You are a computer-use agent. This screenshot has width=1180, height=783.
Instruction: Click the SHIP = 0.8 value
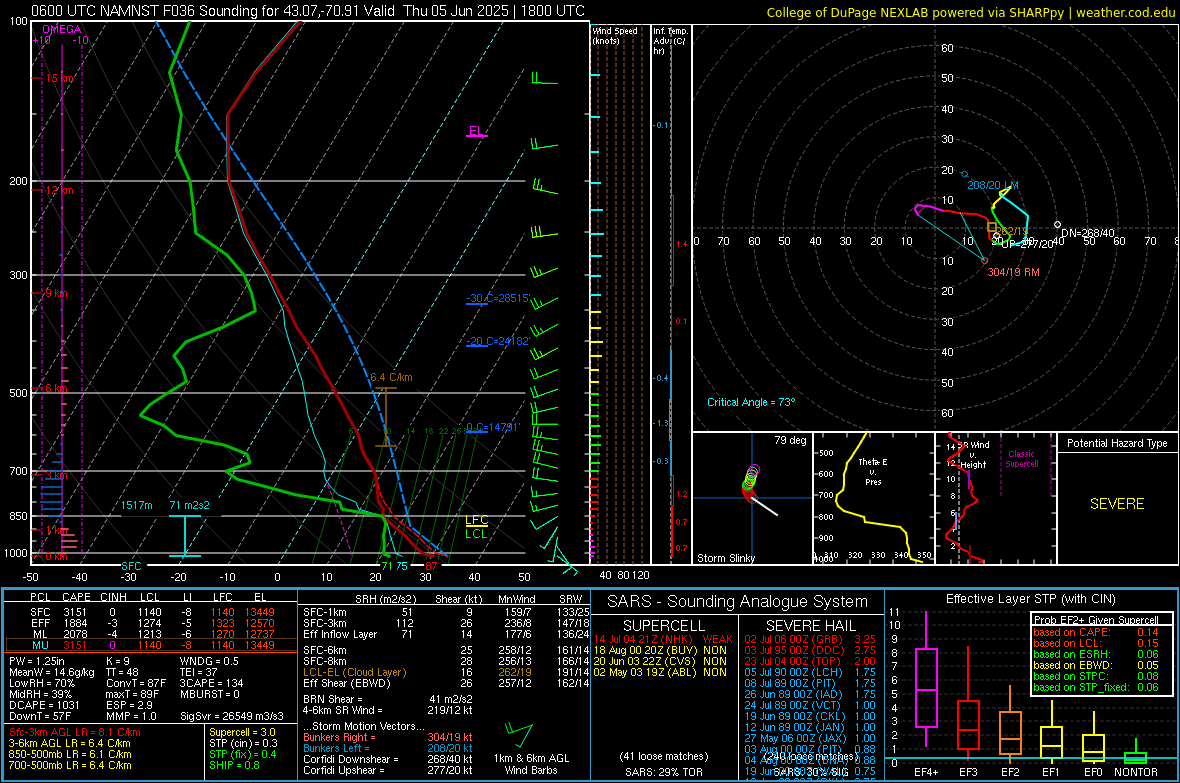click(234, 765)
